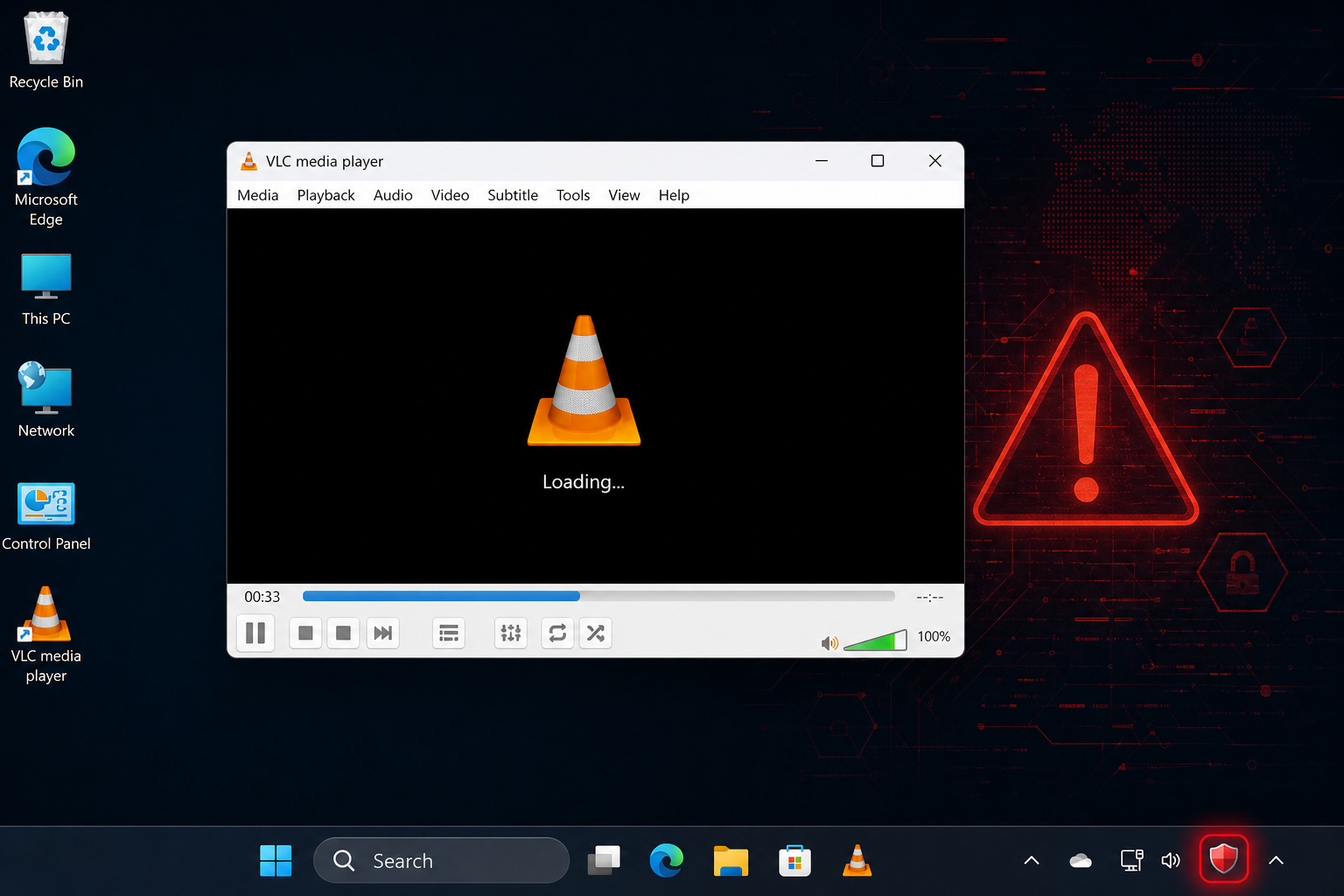The image size is (1344, 896).
Task: Pause playback in VLC
Action: (255, 633)
